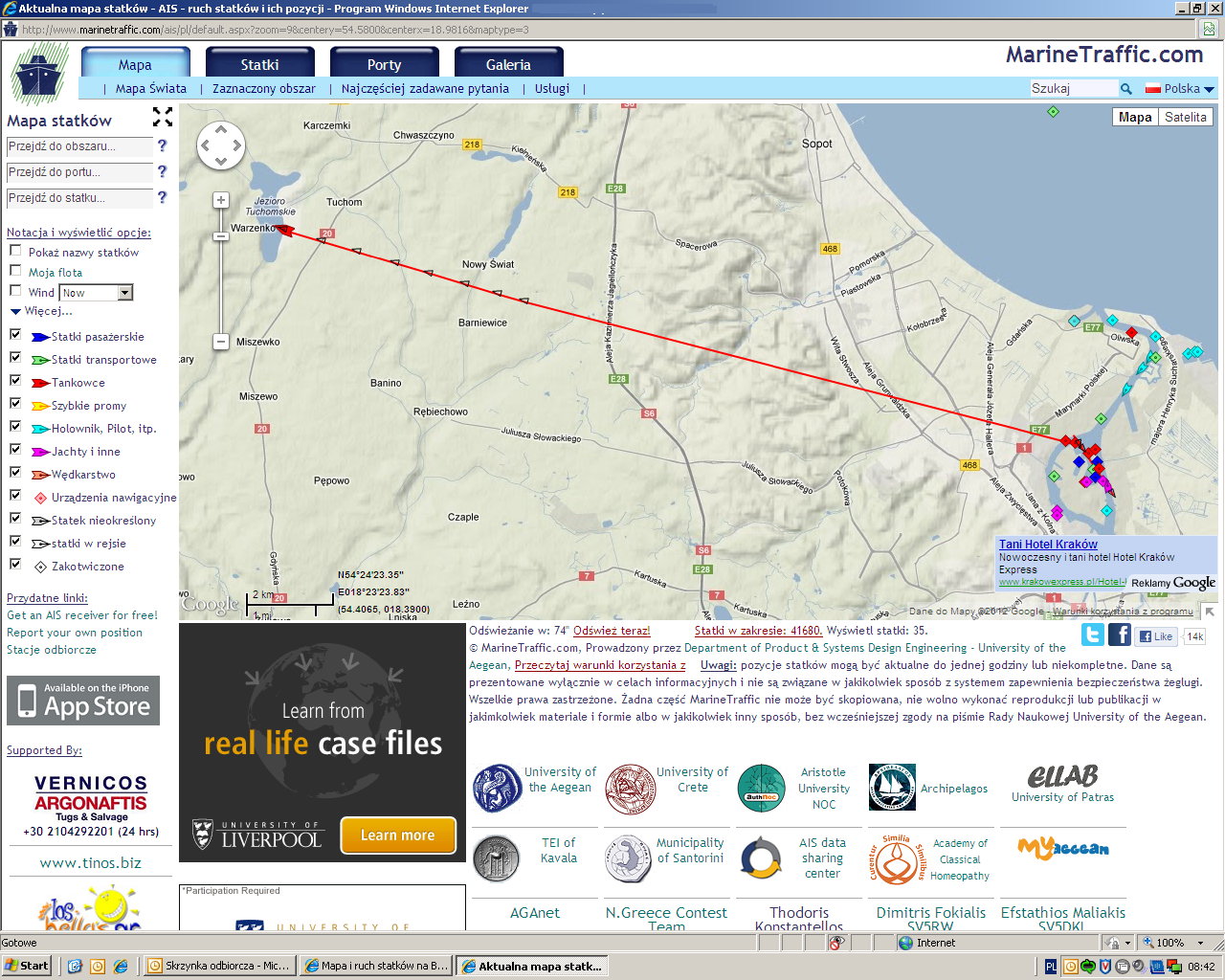Click Municipality of Santorini emblem
This screenshot has height=980, width=1225.
coord(628,858)
